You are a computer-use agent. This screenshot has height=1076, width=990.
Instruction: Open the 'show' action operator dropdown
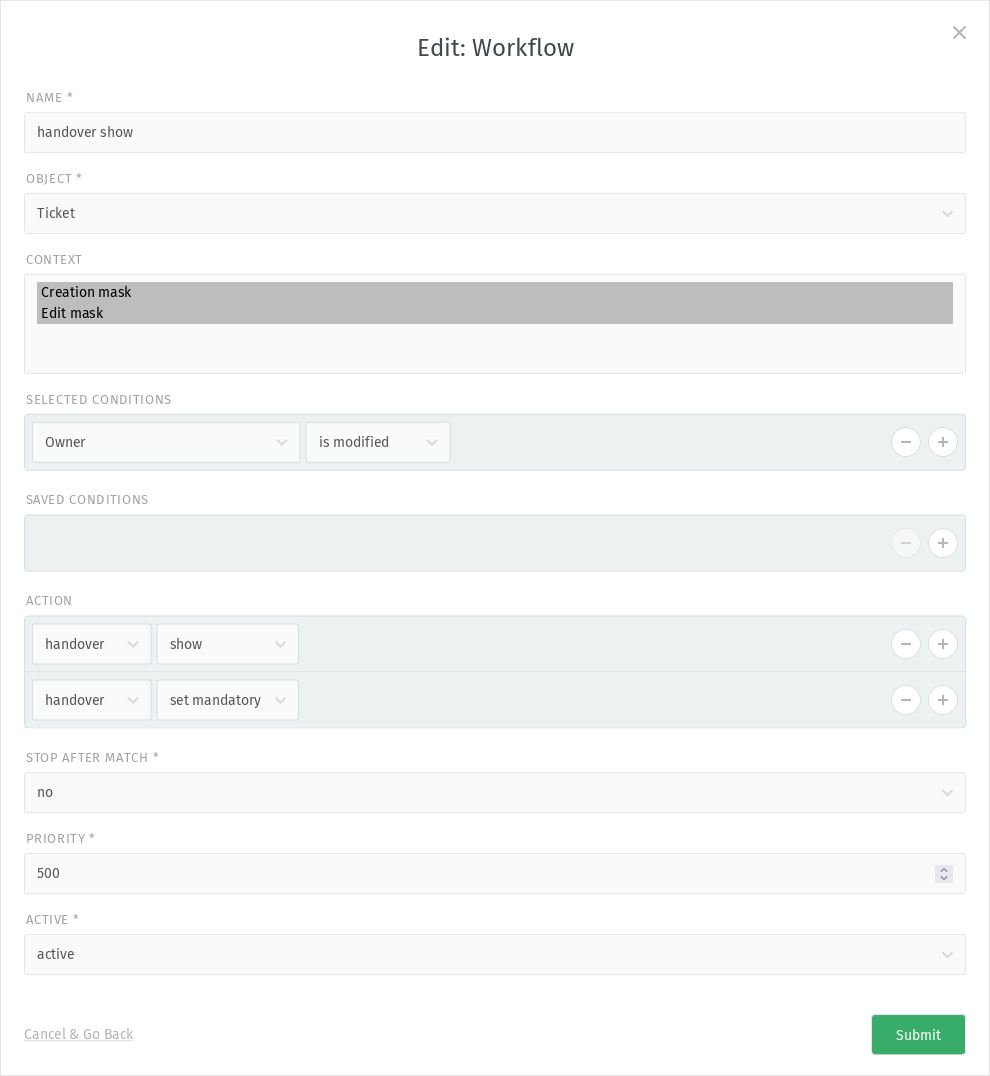(228, 644)
